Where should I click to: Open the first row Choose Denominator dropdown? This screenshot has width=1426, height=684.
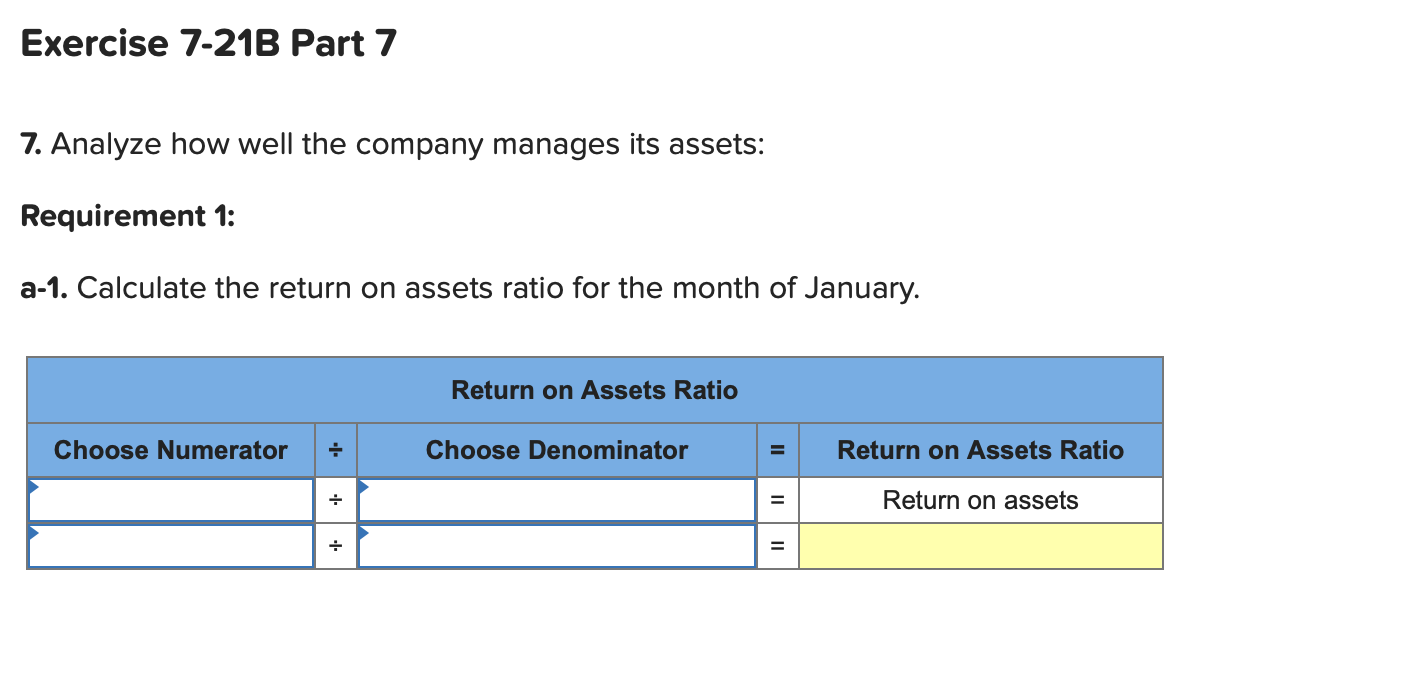557,500
